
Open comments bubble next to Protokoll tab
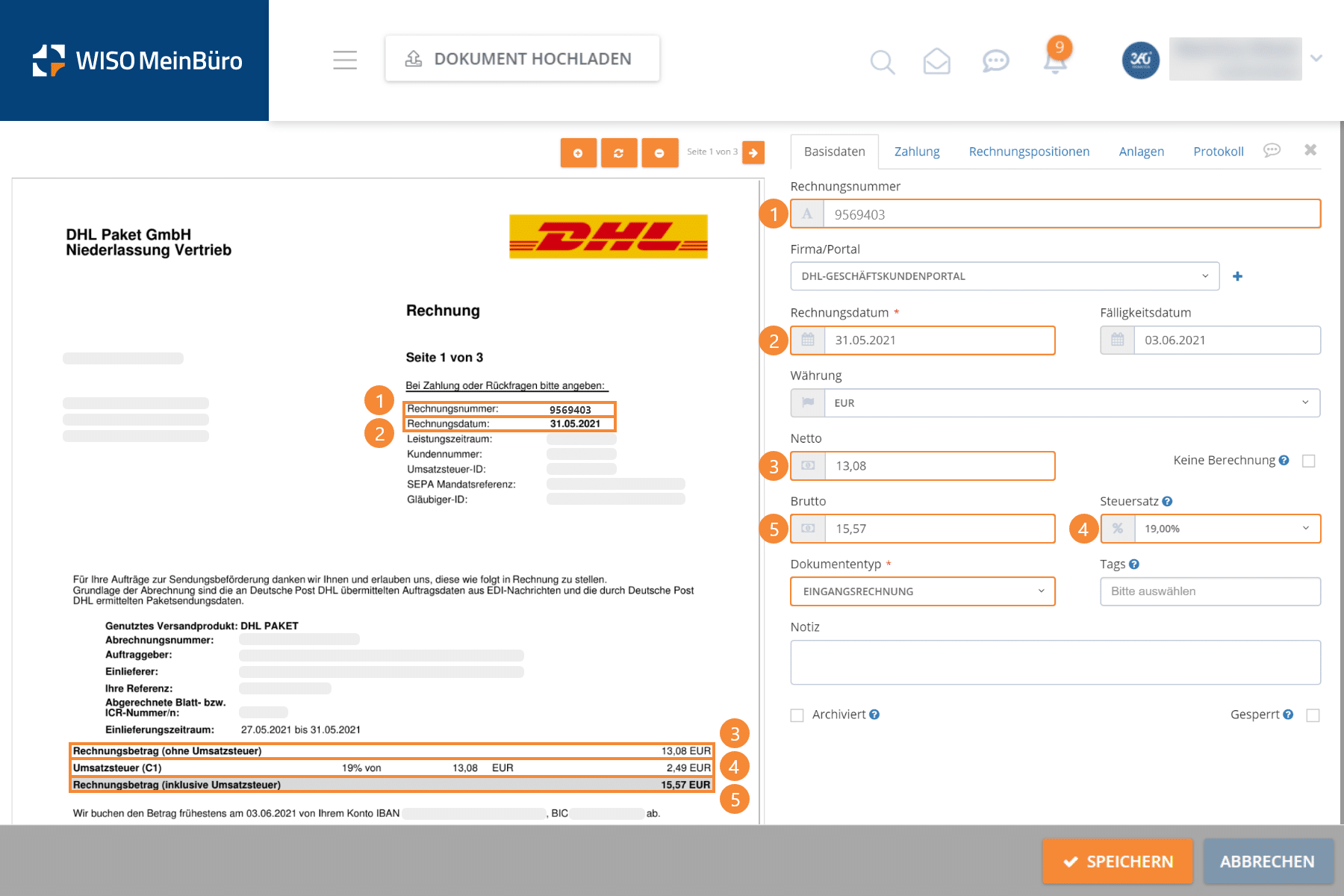(x=1272, y=150)
